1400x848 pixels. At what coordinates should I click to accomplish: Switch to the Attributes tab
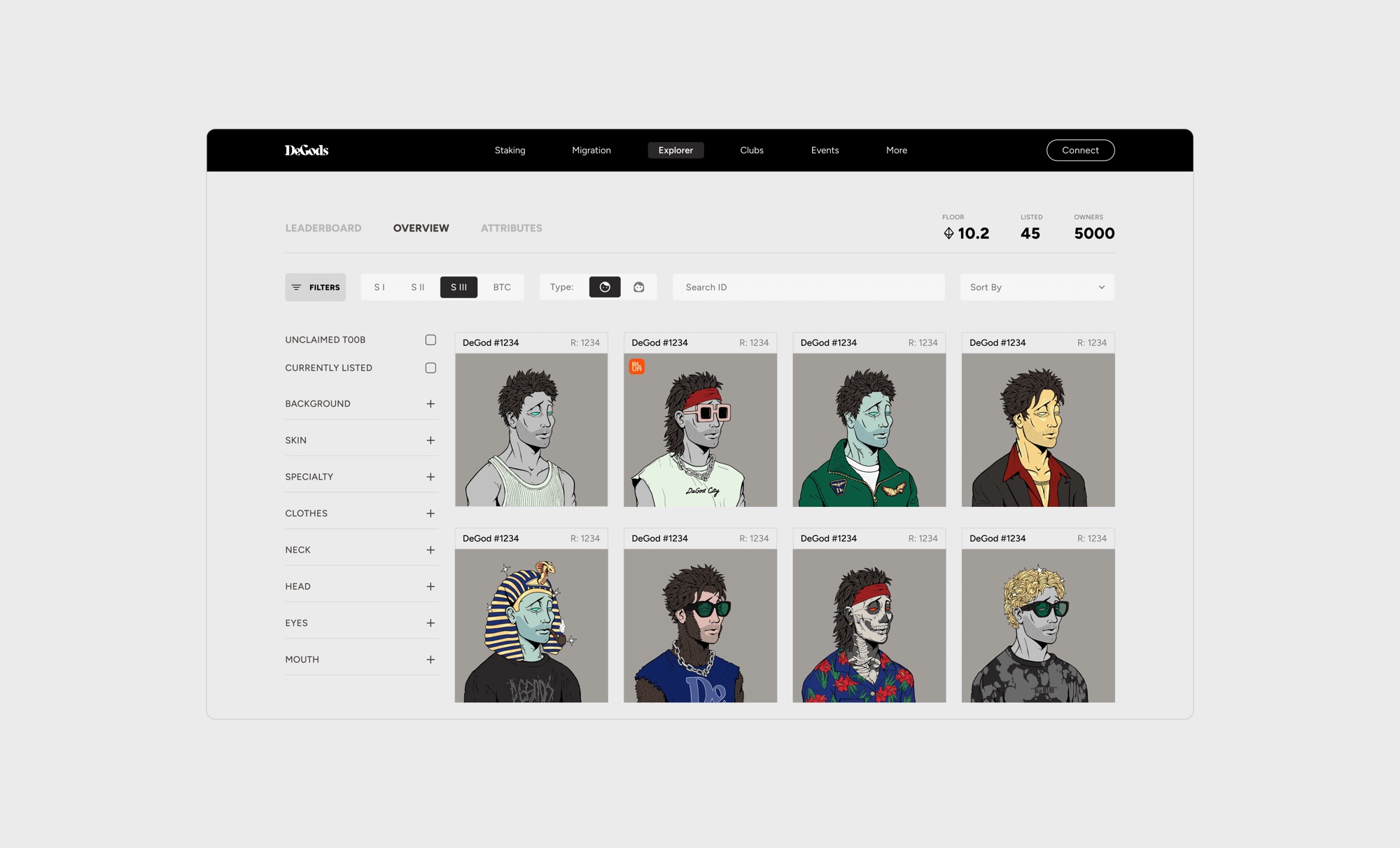click(x=511, y=228)
